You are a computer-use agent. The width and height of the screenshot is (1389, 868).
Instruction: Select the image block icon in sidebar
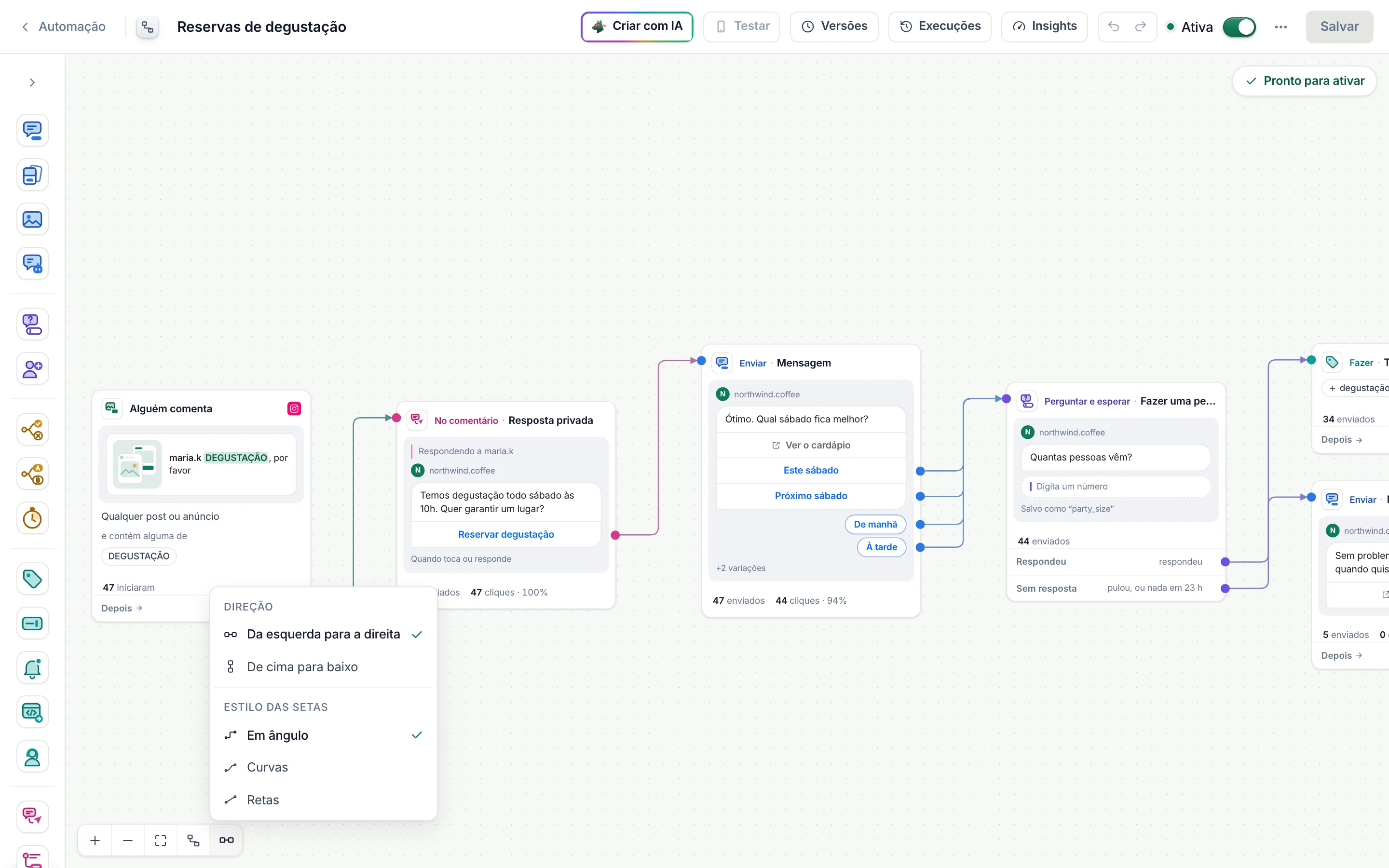[x=32, y=219]
